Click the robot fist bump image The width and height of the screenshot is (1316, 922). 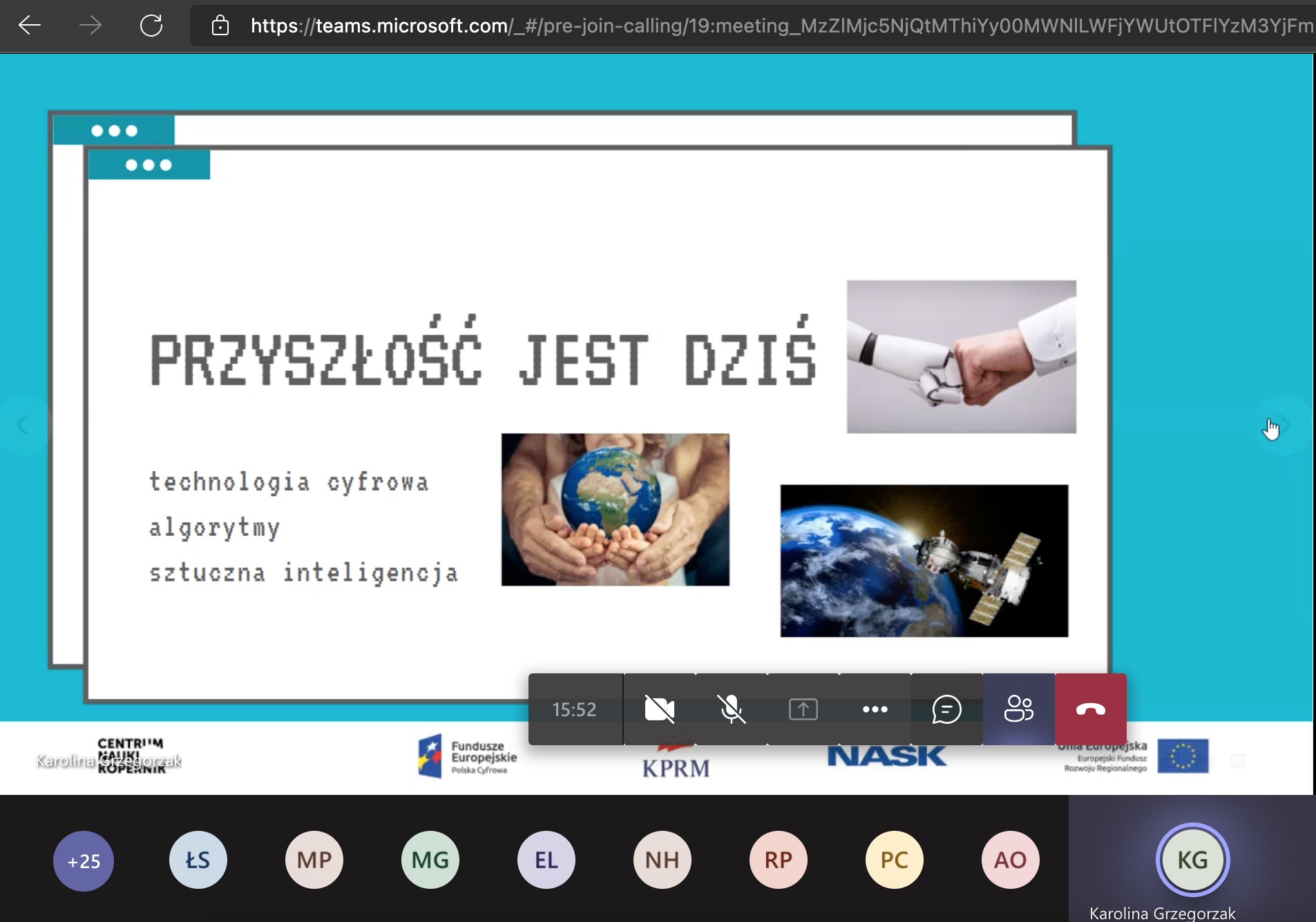click(962, 356)
